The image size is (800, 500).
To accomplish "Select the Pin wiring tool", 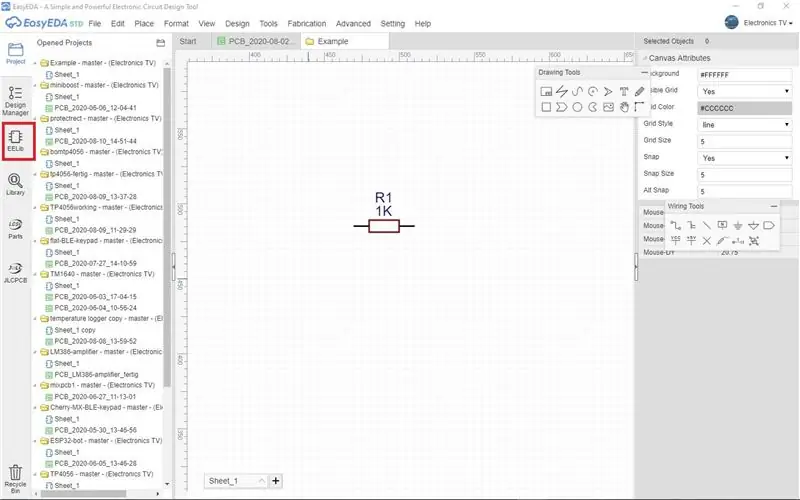I will coord(738,241).
